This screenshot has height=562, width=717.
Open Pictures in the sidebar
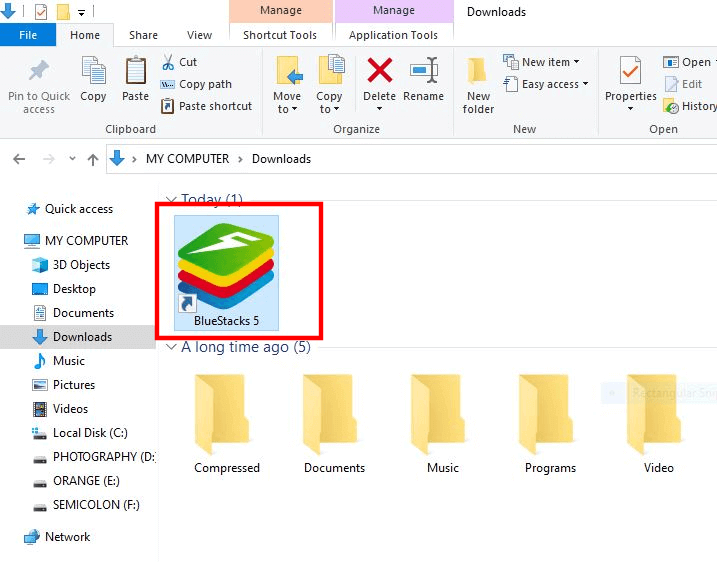[x=64, y=385]
